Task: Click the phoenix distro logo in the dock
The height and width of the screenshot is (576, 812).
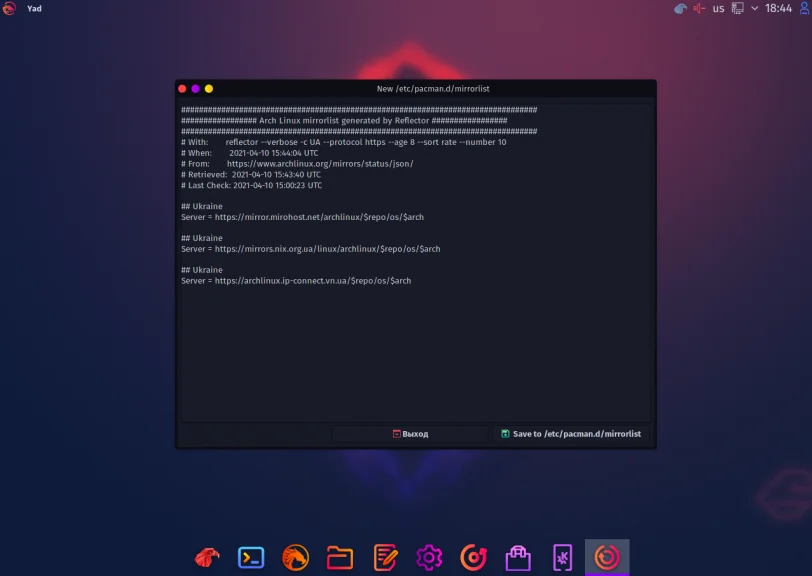Action: point(205,557)
